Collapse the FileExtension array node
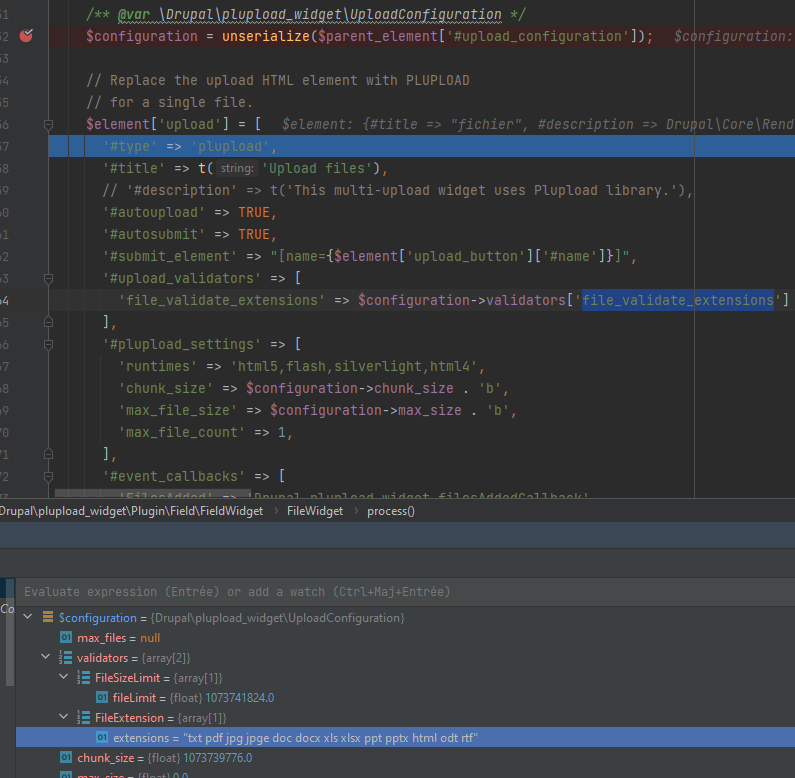Screen dimensions: 795x778 point(64,718)
